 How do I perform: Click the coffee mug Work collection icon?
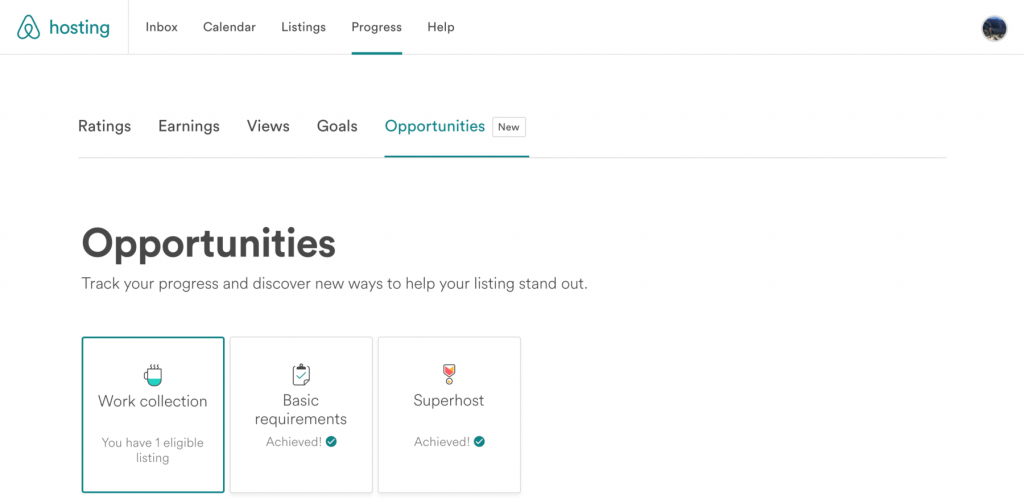(153, 375)
